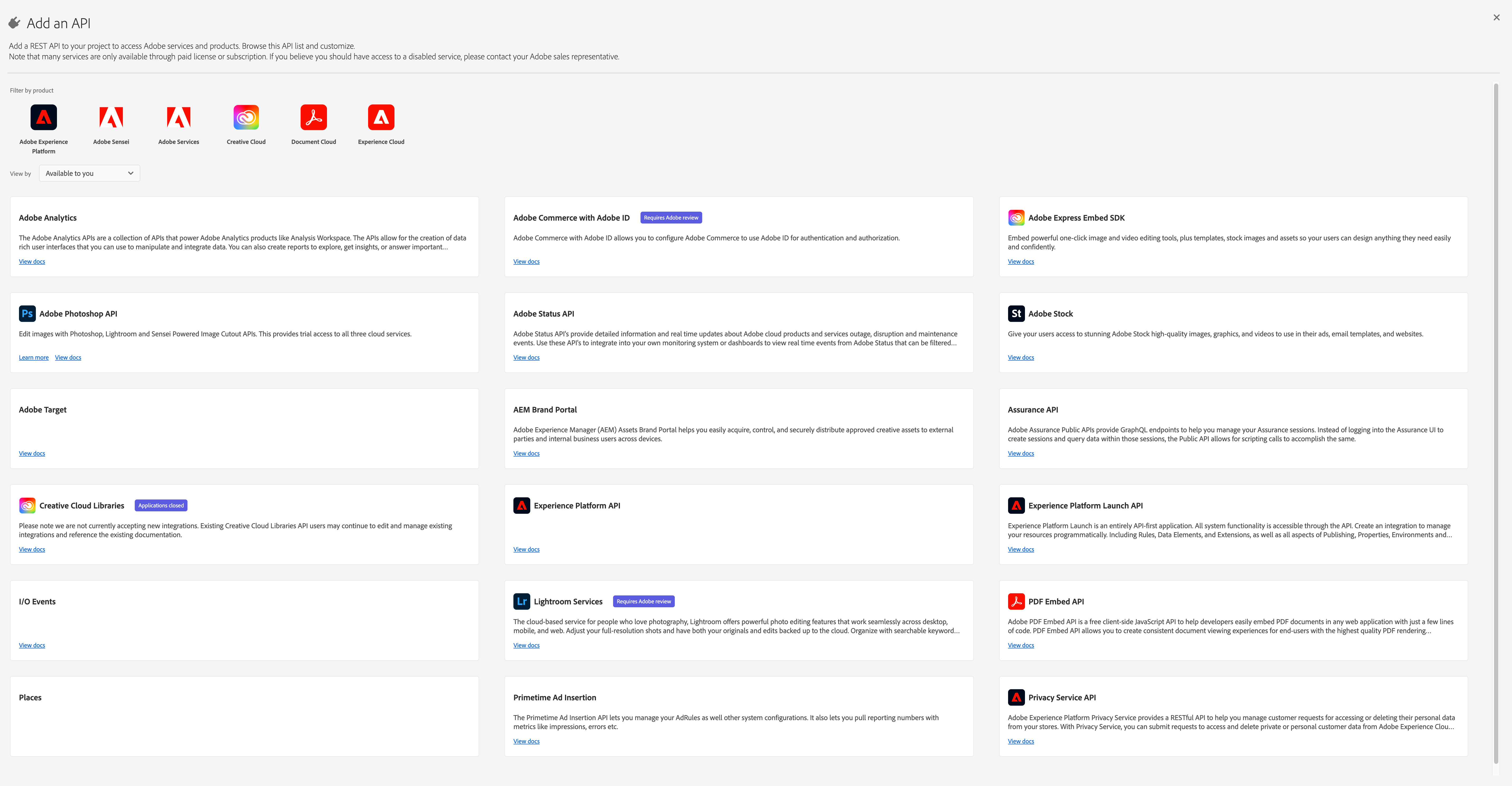Click Learn more on Adobe Photoshop API

coord(33,357)
